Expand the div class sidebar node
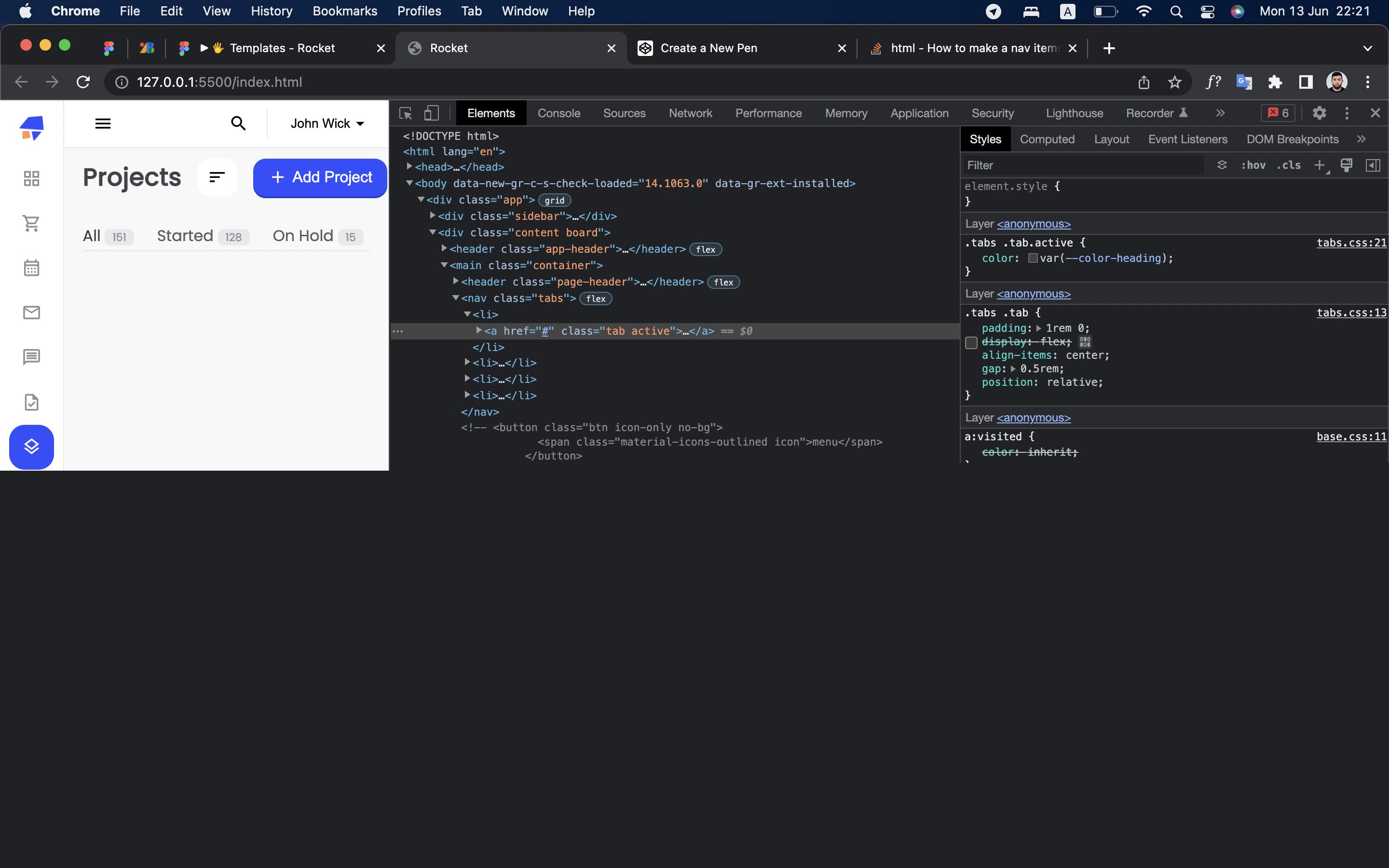 [x=432, y=215]
